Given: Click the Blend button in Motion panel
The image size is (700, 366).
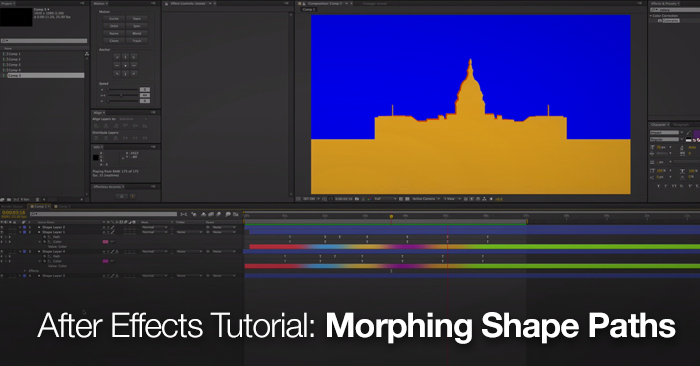Looking at the screenshot, I should pos(137,33).
